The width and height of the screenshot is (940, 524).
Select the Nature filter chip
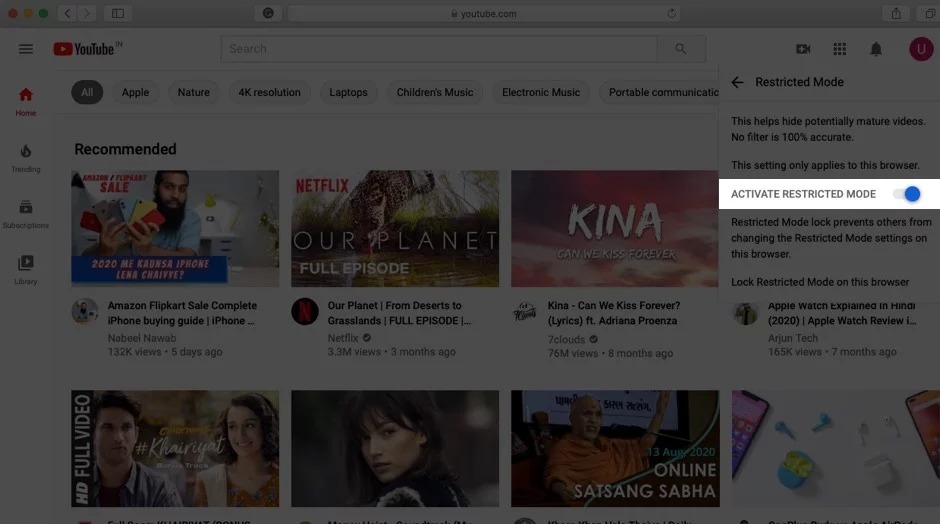point(193,93)
